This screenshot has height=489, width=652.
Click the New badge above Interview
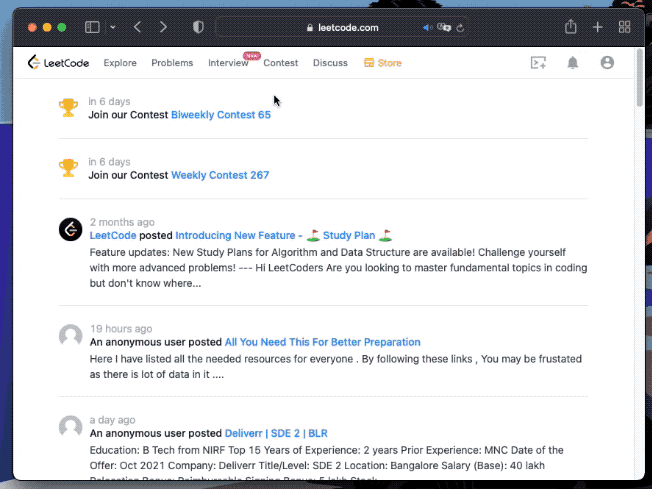pyautogui.click(x=252, y=55)
